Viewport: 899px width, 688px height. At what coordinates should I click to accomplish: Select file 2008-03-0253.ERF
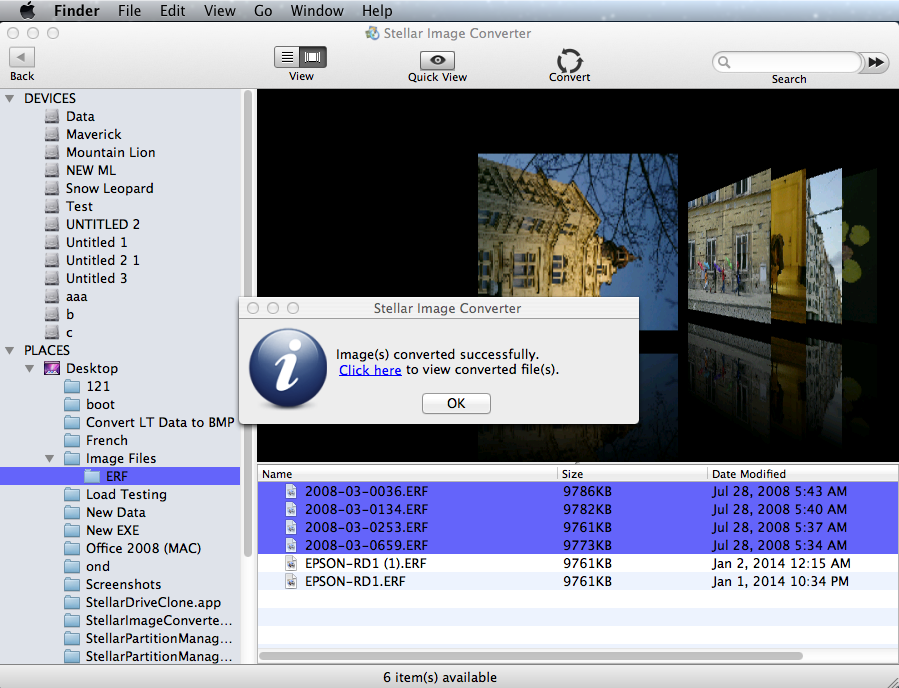coord(578,527)
